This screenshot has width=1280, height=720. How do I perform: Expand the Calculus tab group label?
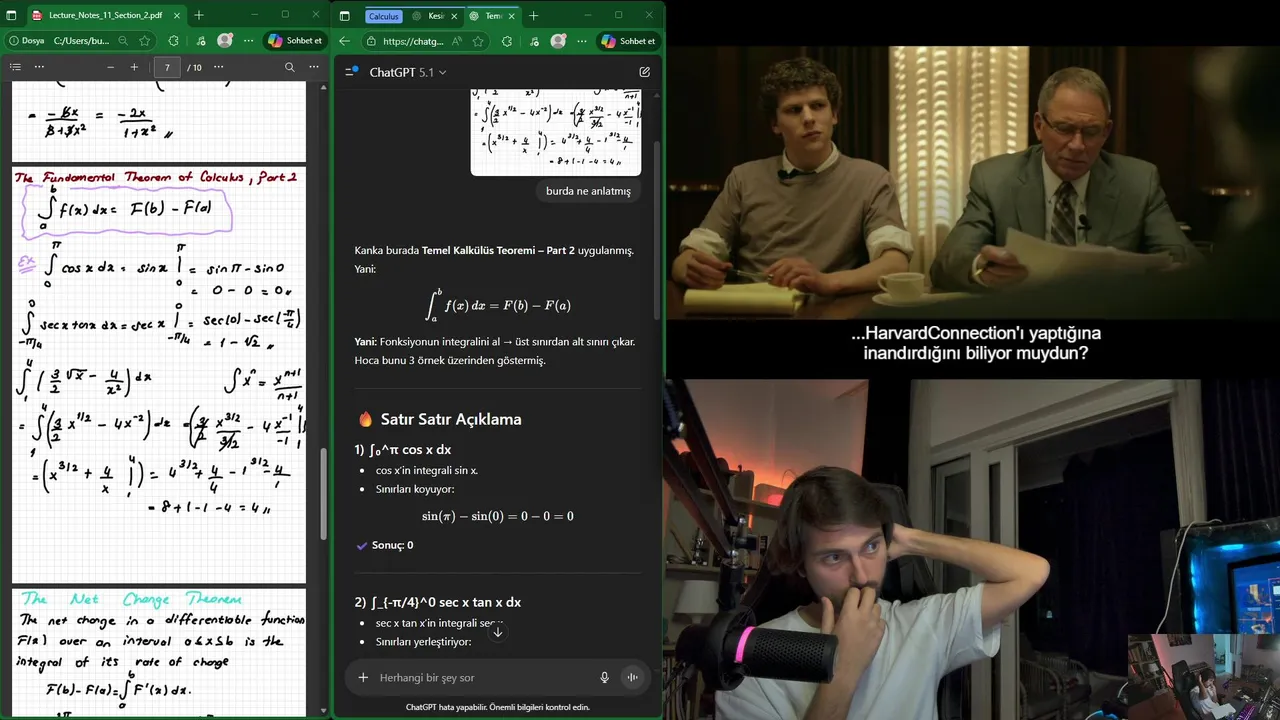[x=383, y=16]
